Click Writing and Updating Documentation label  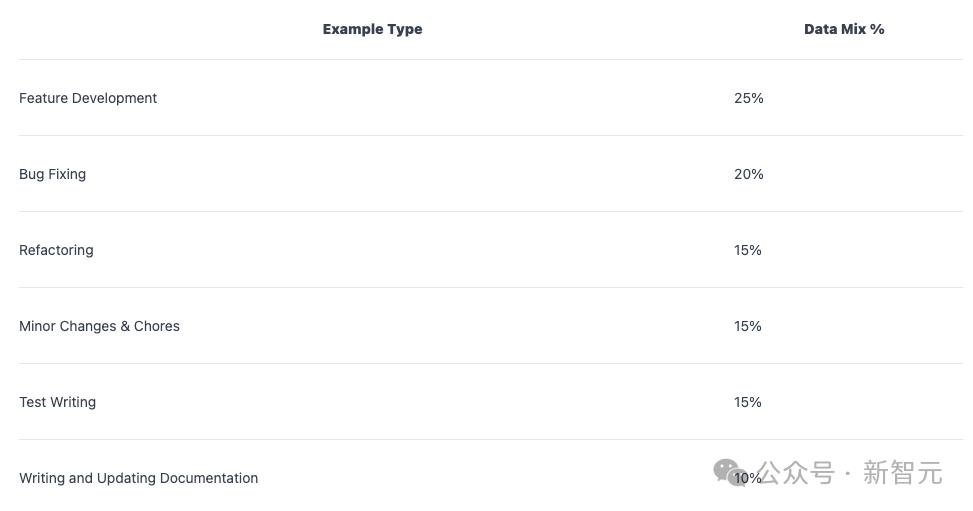(x=138, y=478)
